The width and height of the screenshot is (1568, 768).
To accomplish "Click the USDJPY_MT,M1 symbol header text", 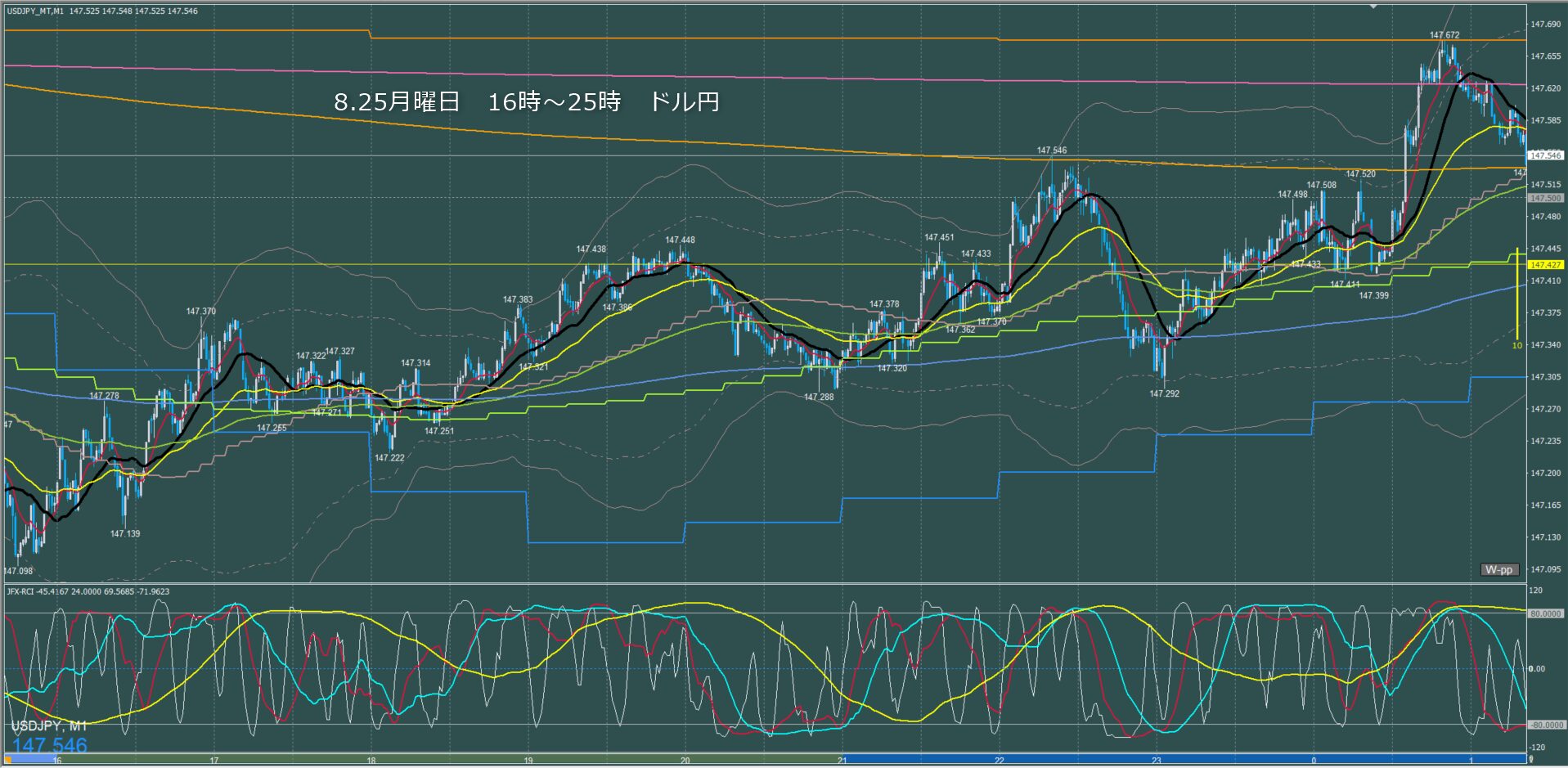I will coord(35,11).
